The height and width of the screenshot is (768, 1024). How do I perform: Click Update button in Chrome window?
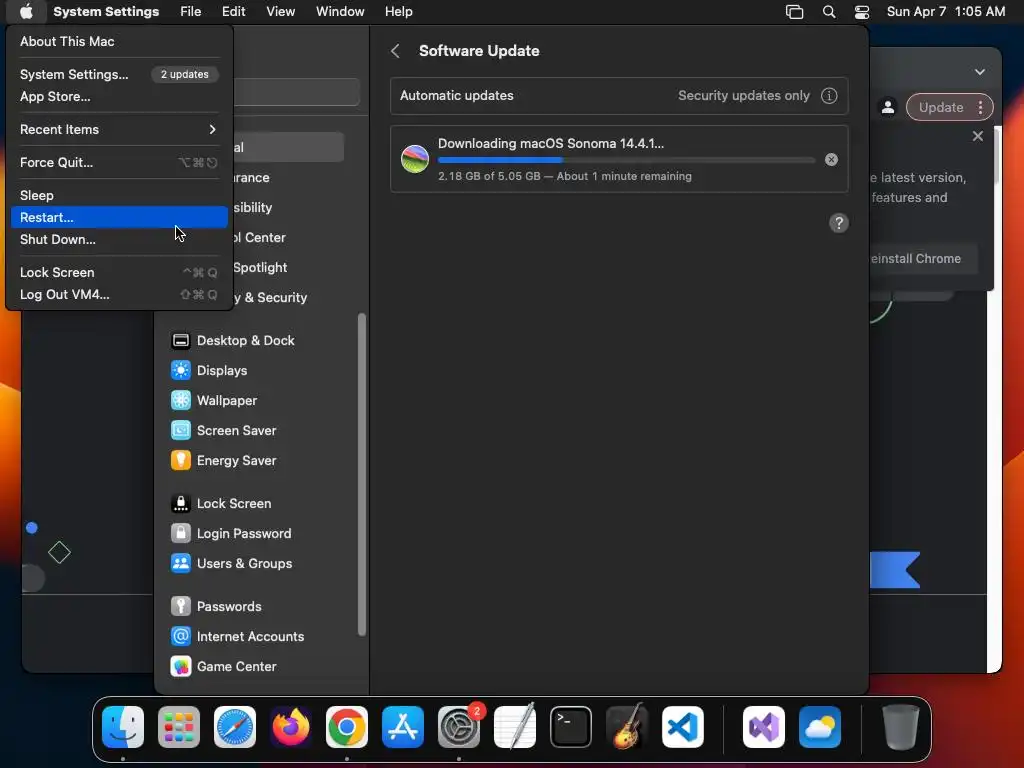[x=941, y=108]
